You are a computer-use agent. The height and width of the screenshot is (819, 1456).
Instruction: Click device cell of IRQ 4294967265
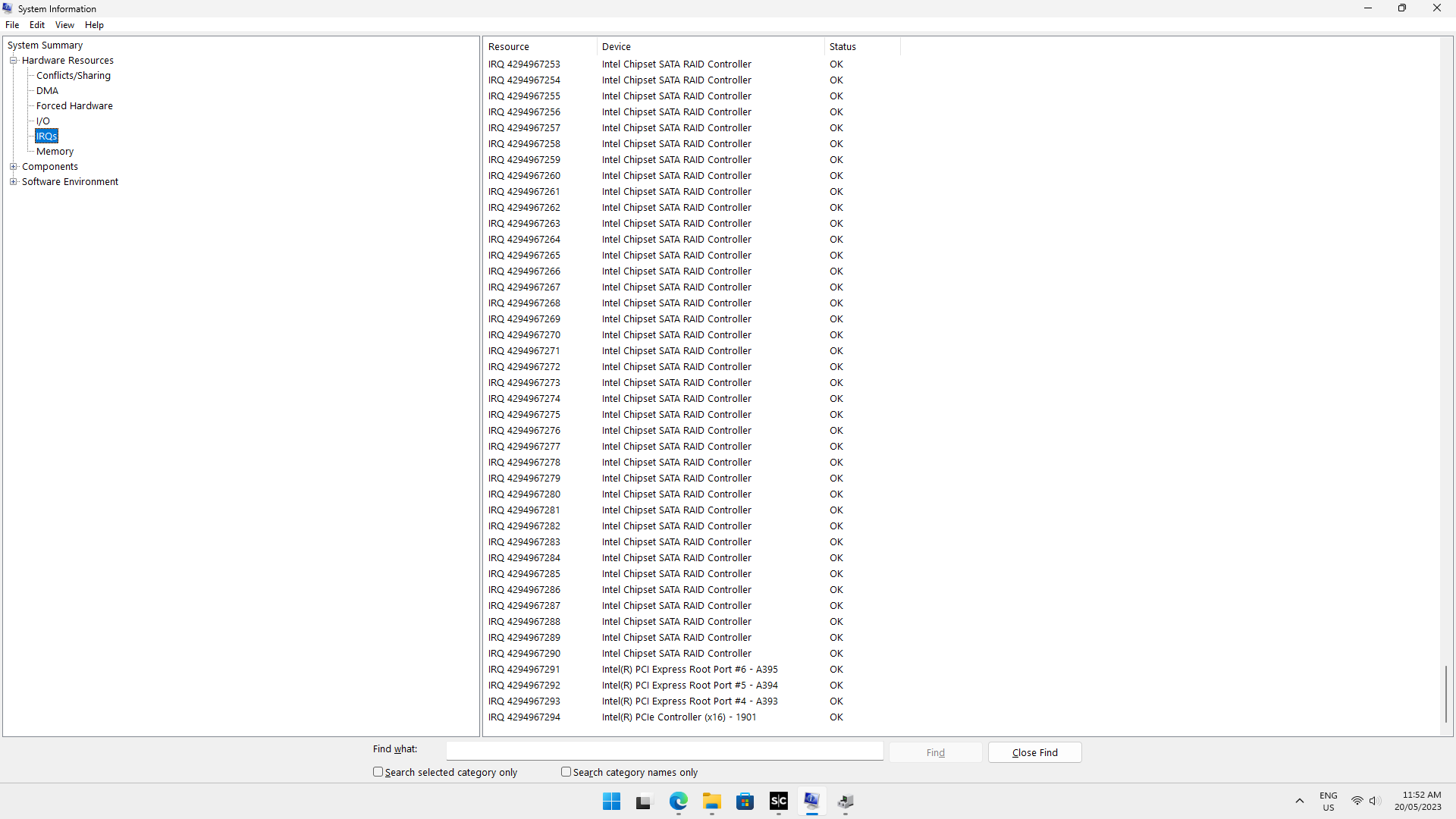(676, 256)
